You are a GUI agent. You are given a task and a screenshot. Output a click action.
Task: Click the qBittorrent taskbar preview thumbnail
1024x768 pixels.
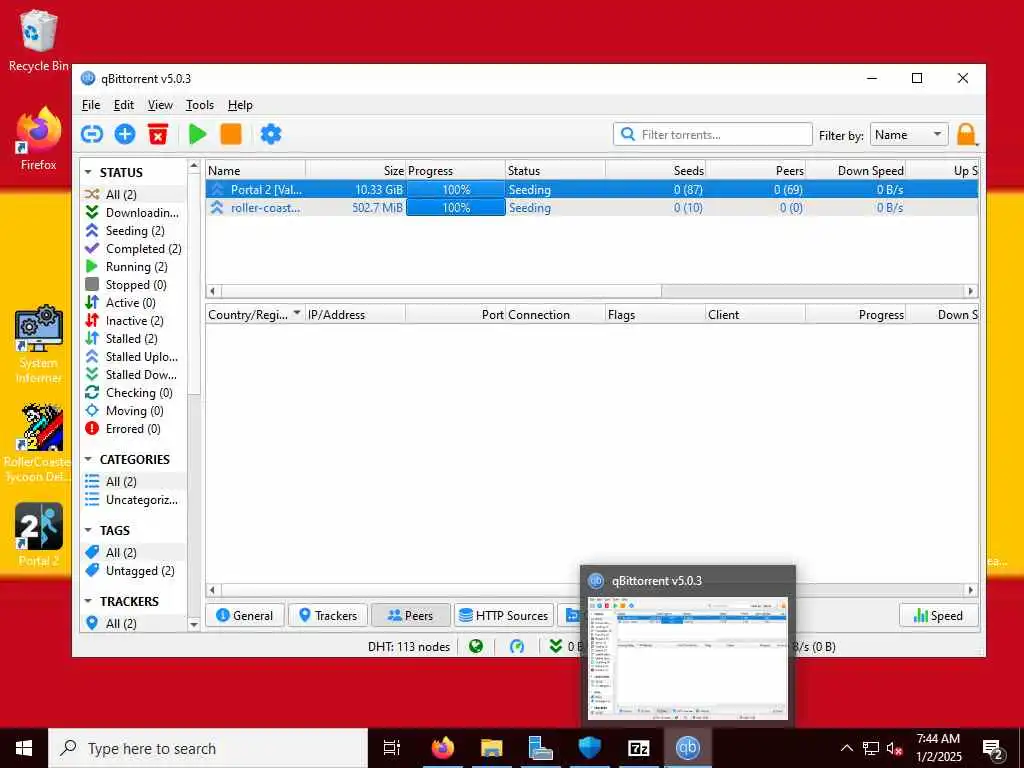688,658
